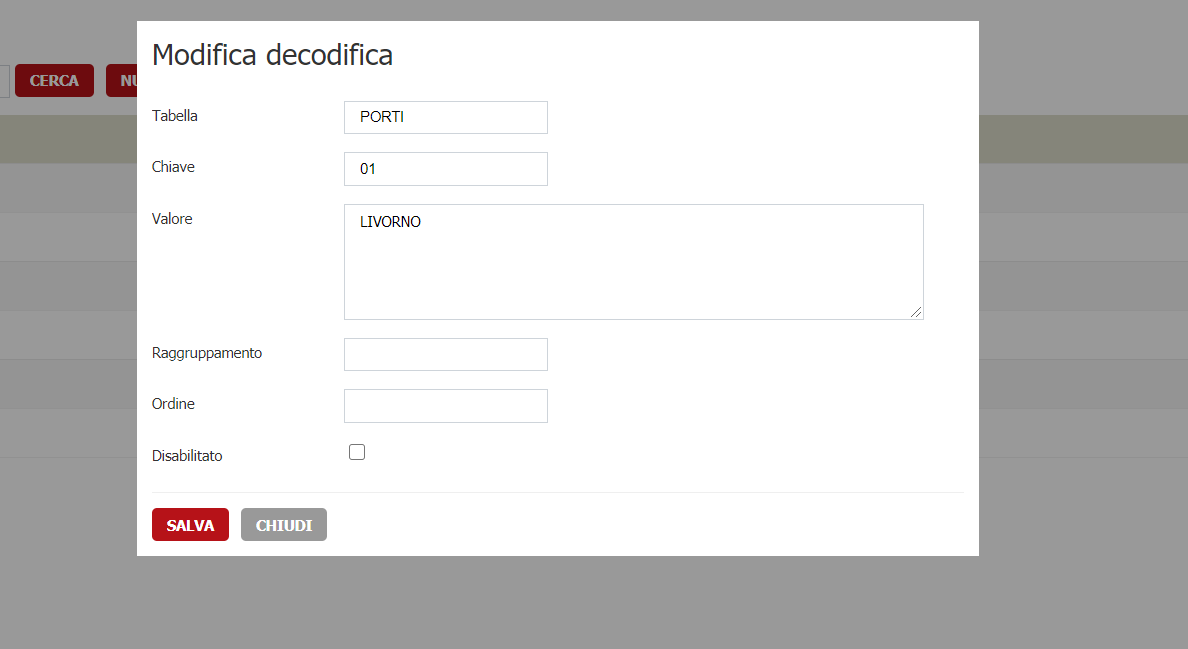Click the Modifica decodifica dialog title
Viewport: 1188px width, 649px height.
272,55
